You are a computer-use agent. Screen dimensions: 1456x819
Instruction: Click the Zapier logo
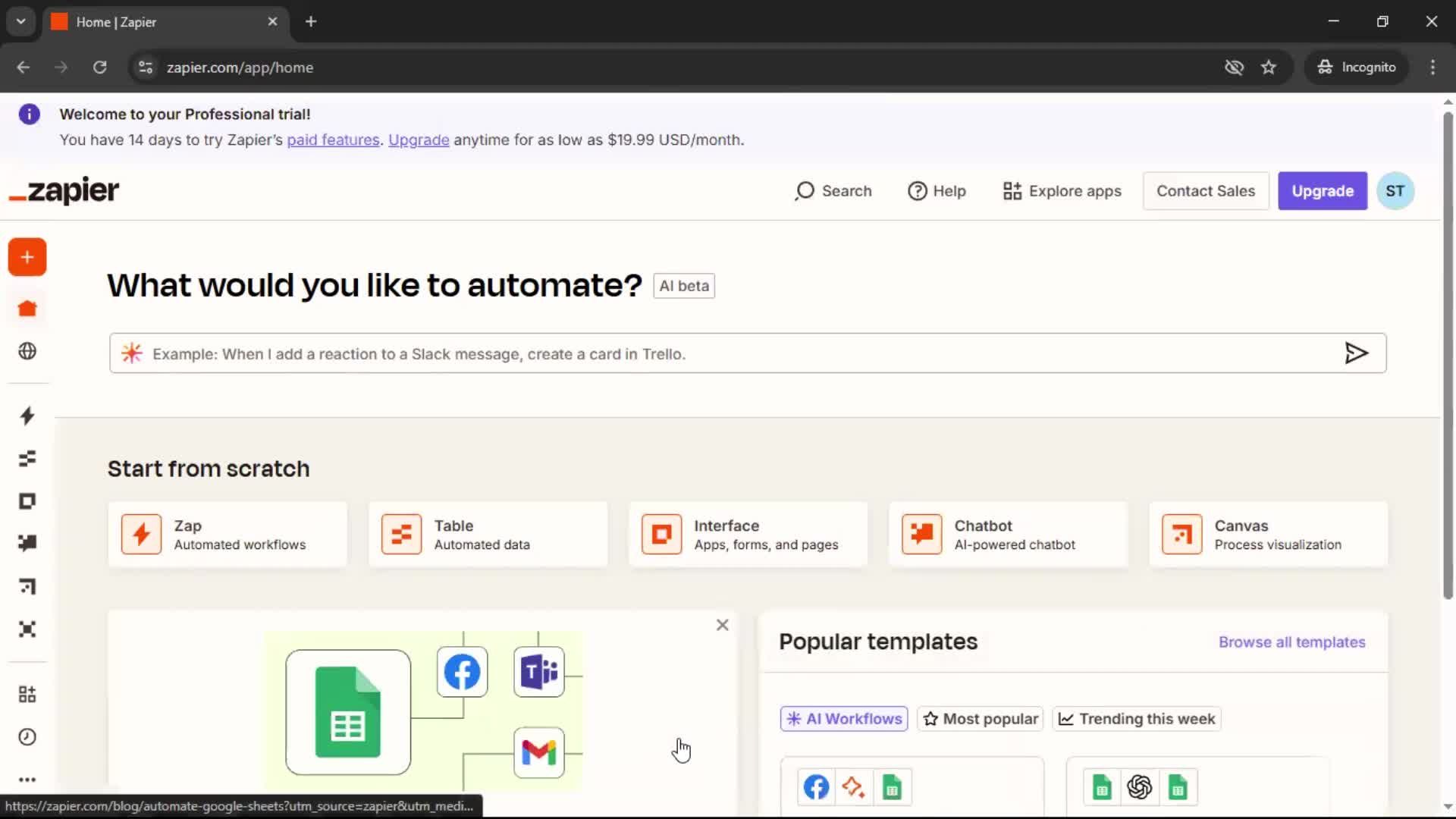click(64, 190)
